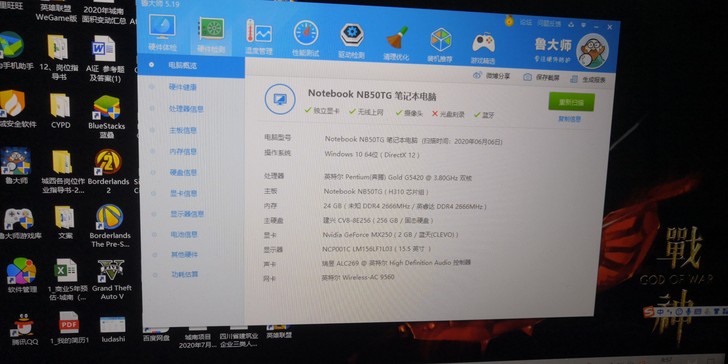Select 内存信息 in the sidebar
The width and height of the screenshot is (728, 364).
coord(183,151)
